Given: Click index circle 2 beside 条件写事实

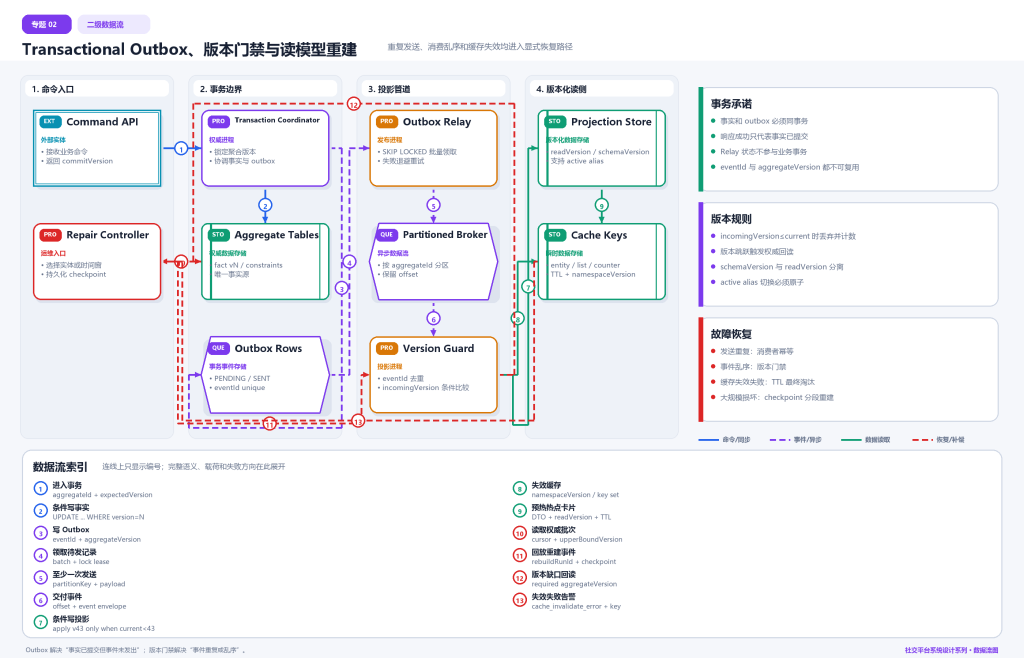Looking at the screenshot, I should (40, 510).
